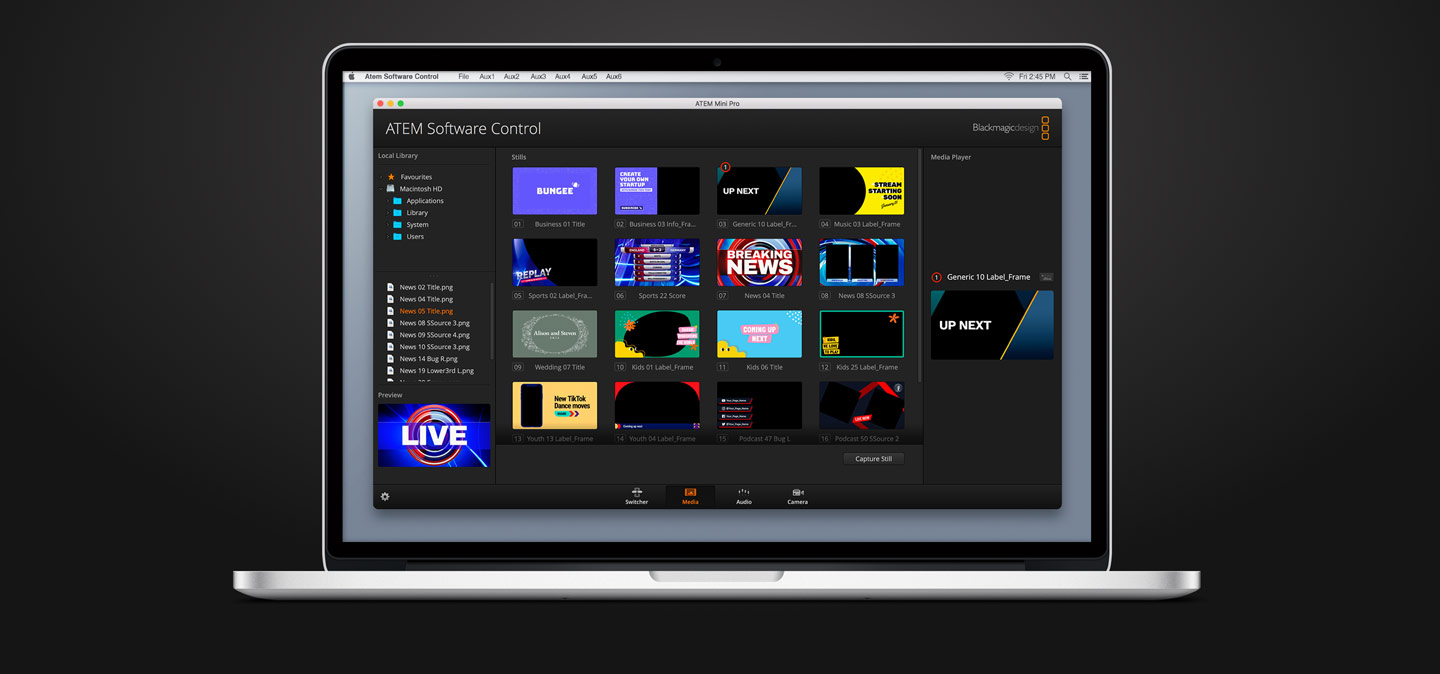This screenshot has width=1440, height=674.
Task: Switch to the Audio mixer page
Action: [x=743, y=495]
